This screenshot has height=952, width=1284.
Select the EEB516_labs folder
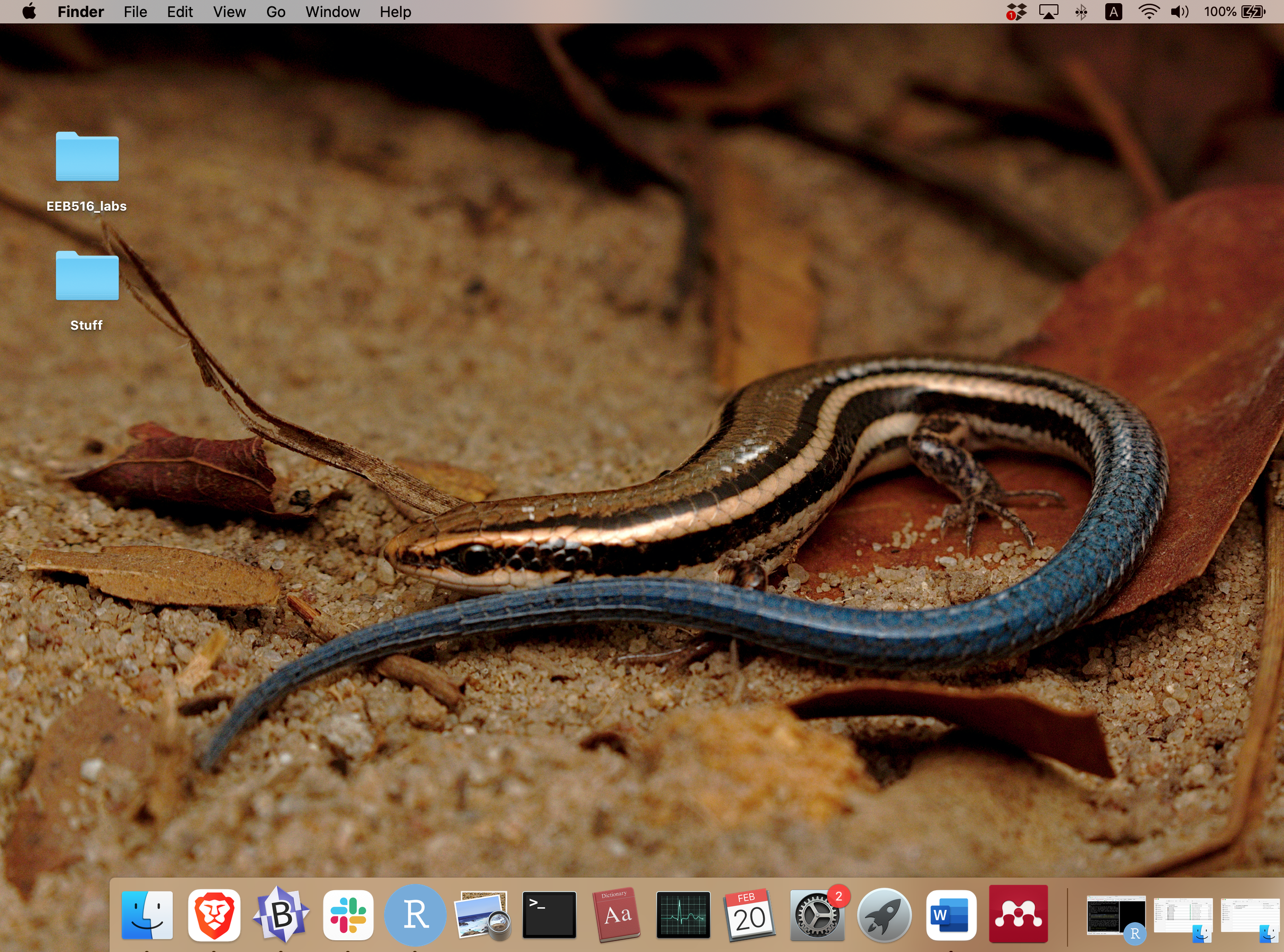[x=87, y=157]
